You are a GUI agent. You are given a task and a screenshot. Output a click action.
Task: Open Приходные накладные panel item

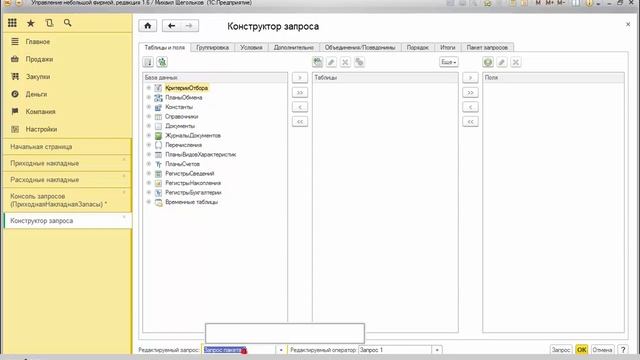pos(67,163)
